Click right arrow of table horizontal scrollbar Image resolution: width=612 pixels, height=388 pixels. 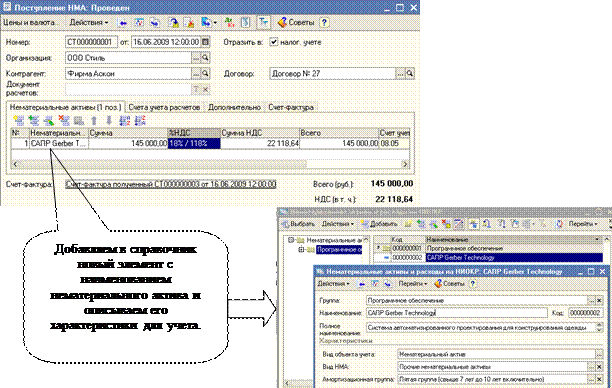tap(405, 164)
